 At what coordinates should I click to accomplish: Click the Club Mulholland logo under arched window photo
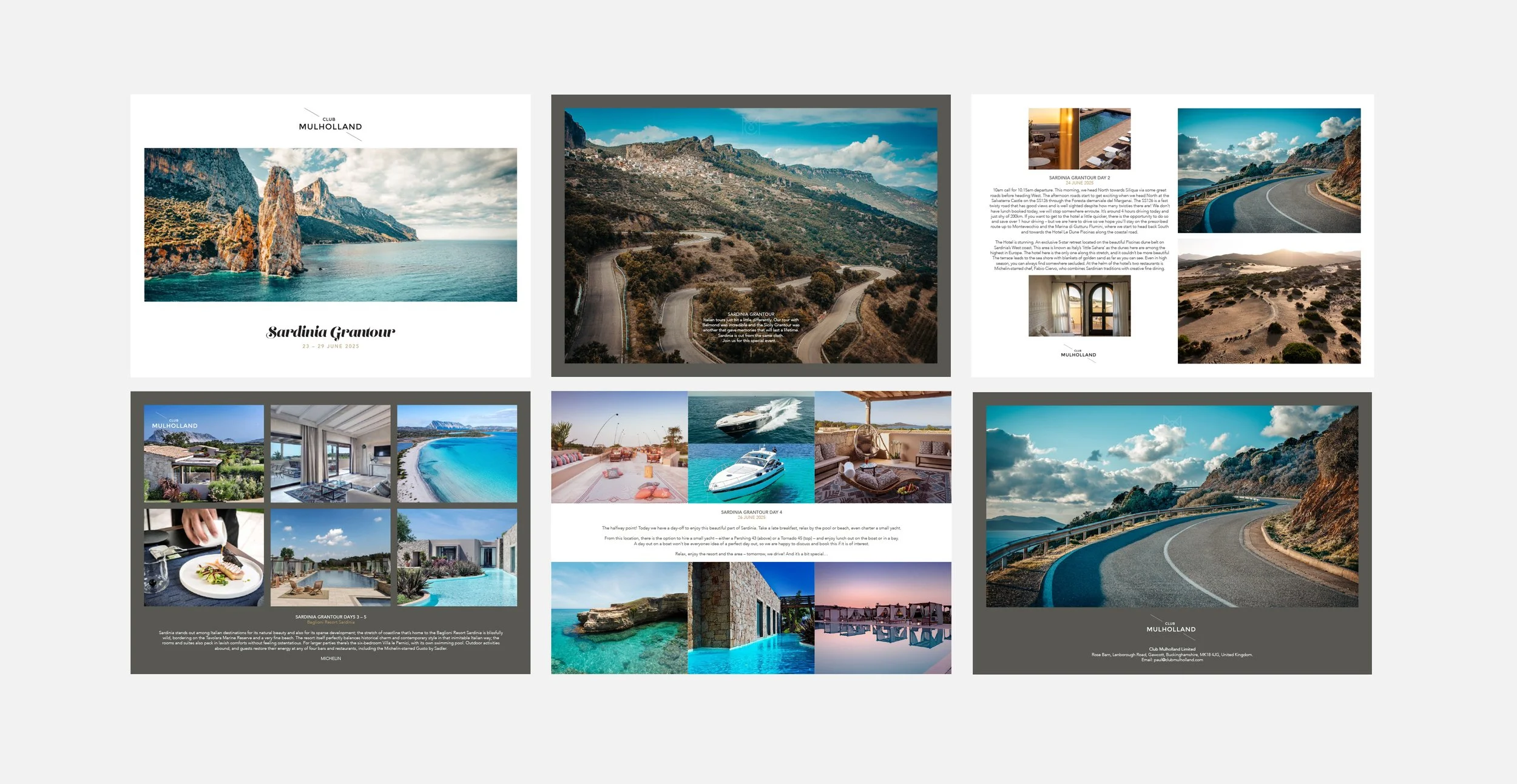[x=1079, y=353]
